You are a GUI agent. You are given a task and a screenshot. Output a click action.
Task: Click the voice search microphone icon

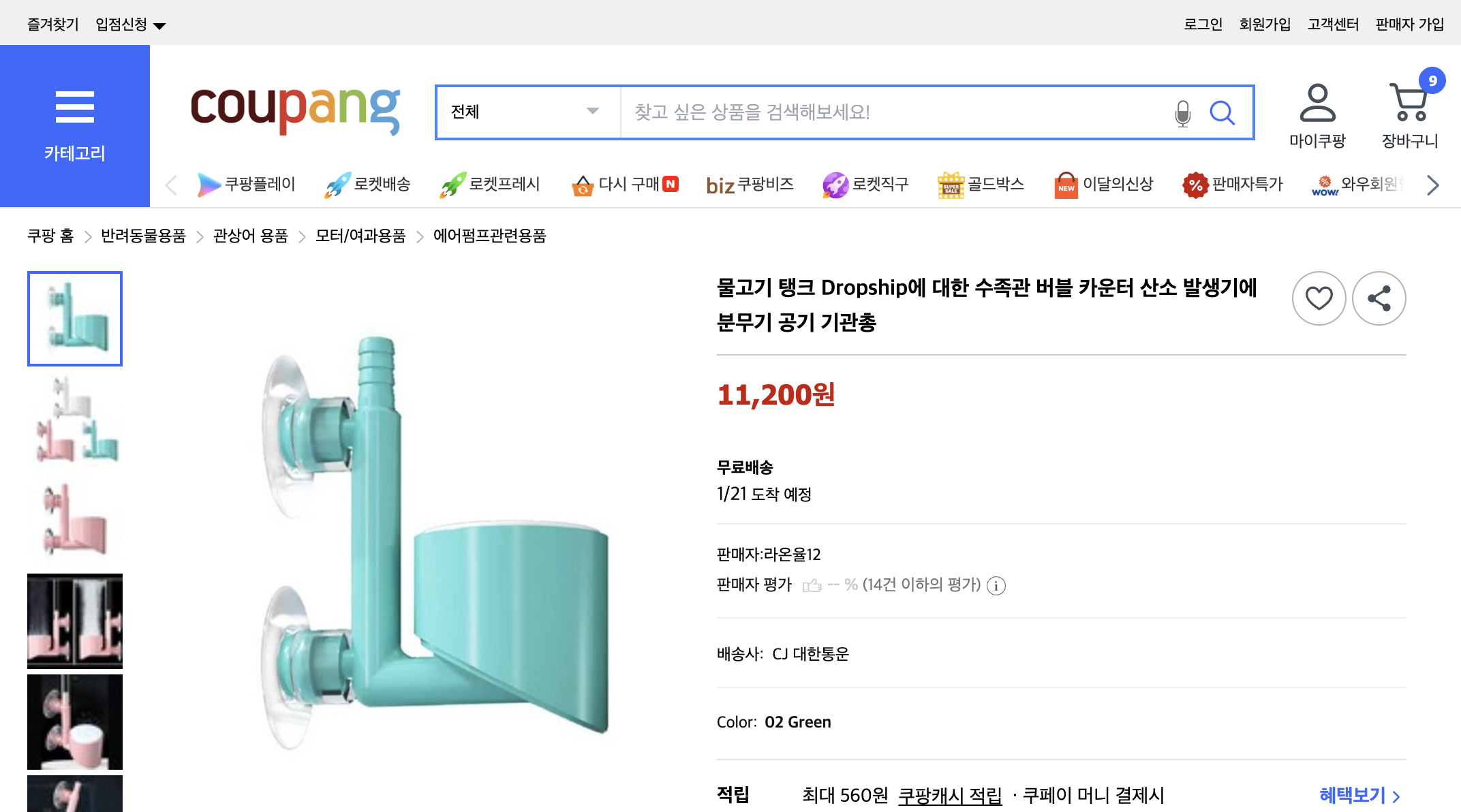pyautogui.click(x=1182, y=112)
